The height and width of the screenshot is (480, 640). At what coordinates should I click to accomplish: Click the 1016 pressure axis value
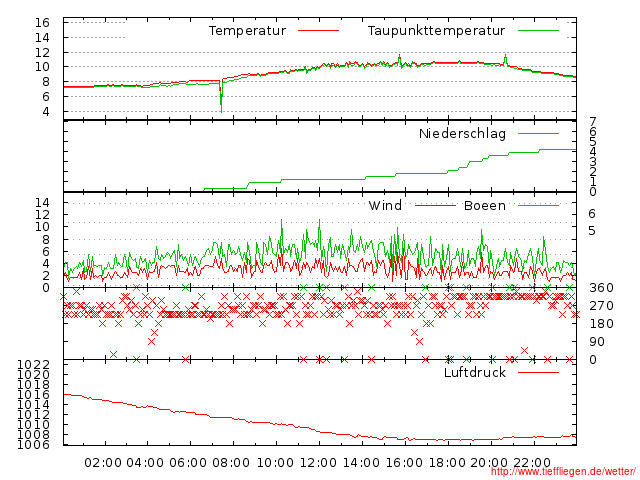(x=33, y=394)
